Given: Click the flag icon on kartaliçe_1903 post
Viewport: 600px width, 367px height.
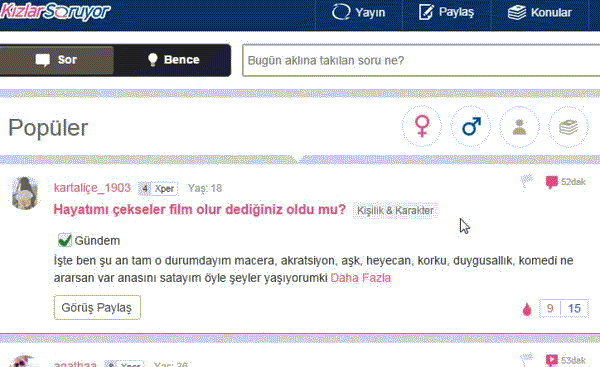Looking at the screenshot, I should 527,181.
